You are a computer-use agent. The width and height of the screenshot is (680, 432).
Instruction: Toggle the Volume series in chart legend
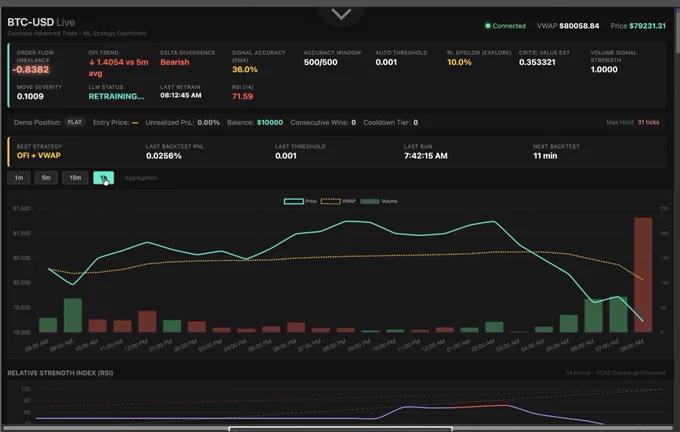point(379,201)
